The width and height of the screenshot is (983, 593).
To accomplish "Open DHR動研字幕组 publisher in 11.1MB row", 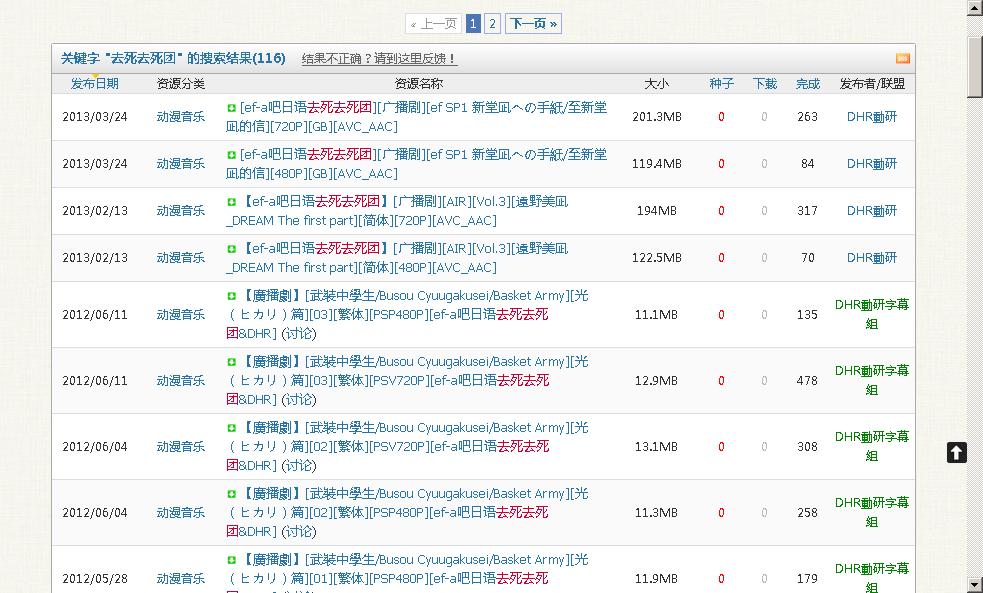I will 872,314.
